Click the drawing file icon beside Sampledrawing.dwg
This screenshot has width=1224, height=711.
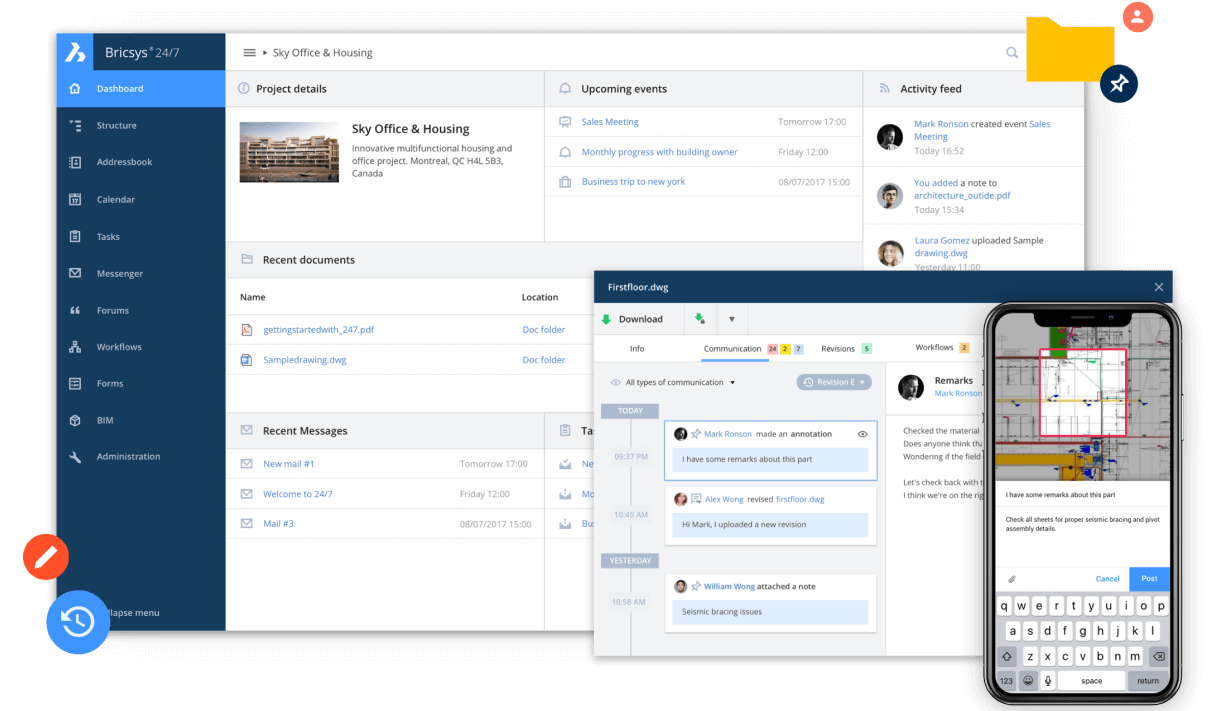pos(246,360)
